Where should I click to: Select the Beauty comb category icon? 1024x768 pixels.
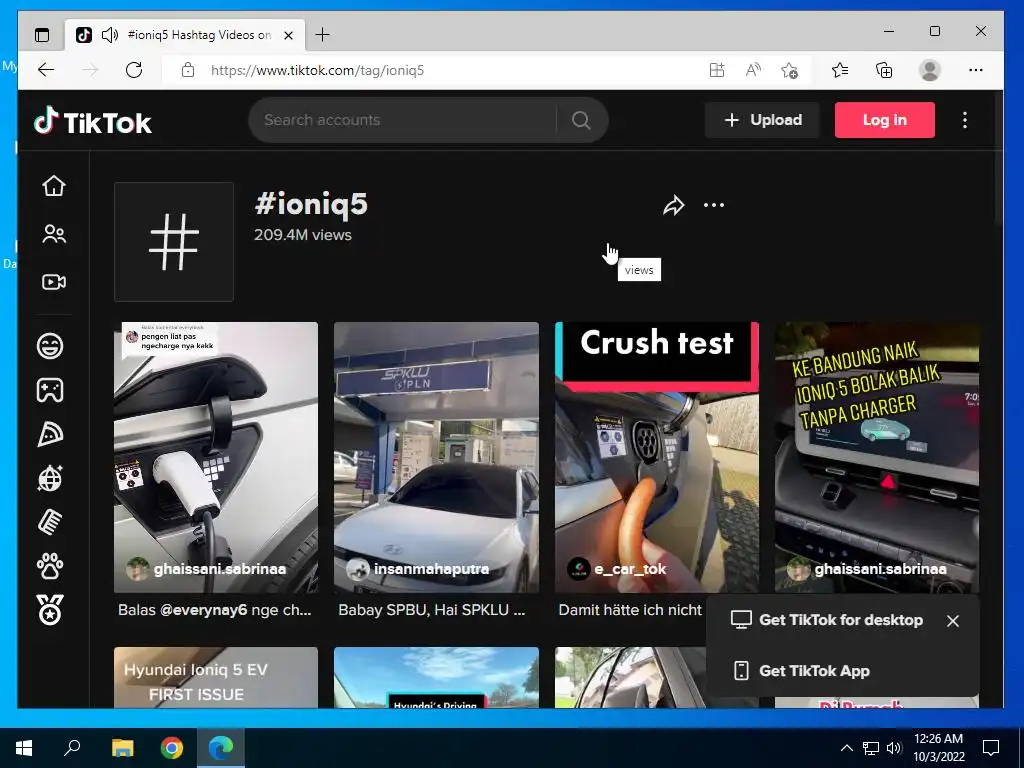coord(50,522)
